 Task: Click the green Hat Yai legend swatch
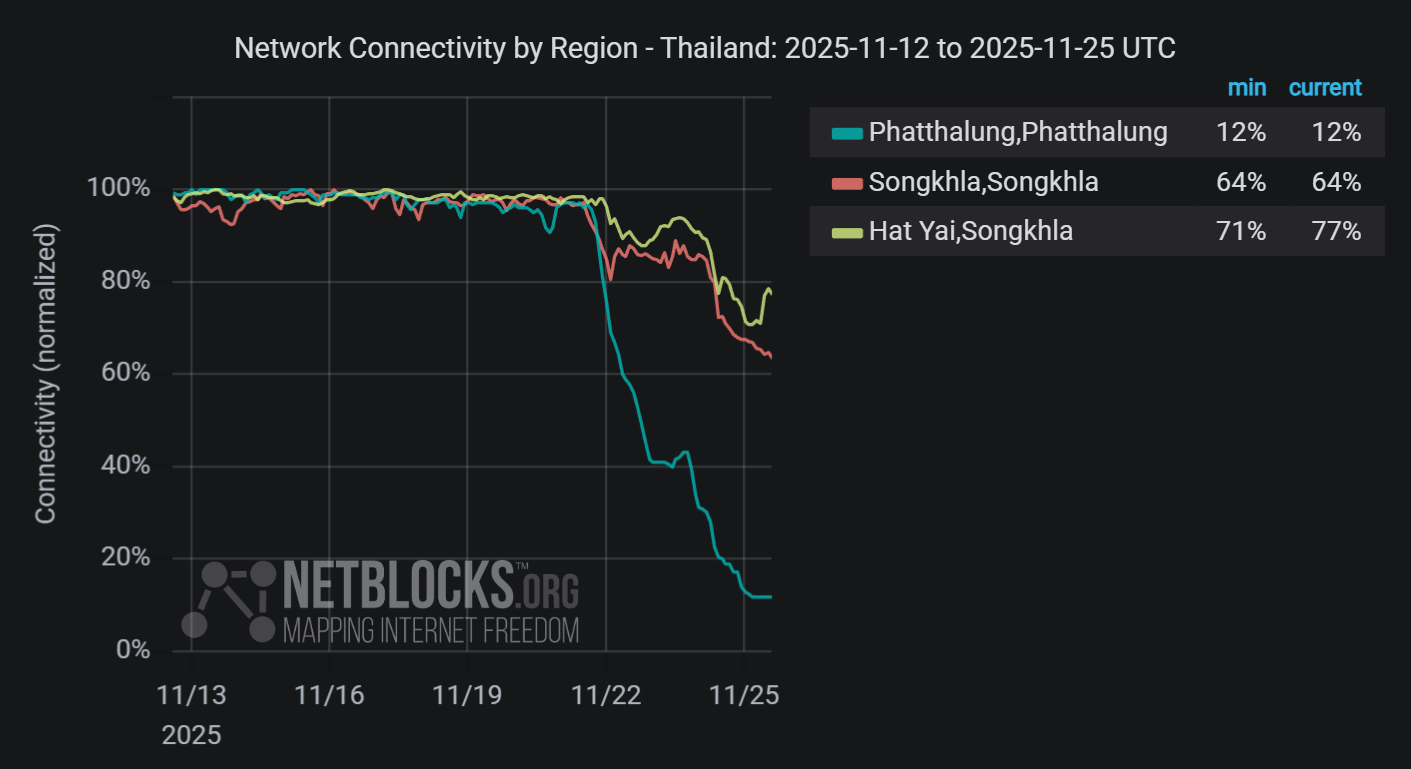click(846, 232)
